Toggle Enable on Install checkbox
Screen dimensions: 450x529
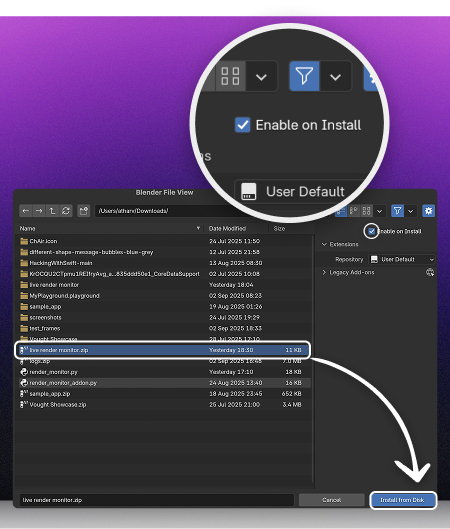(x=371, y=231)
